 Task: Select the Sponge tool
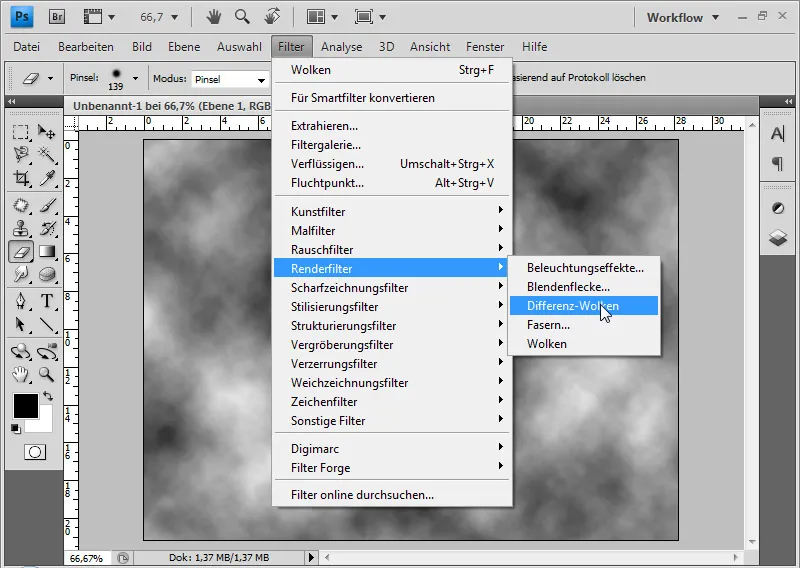pyautogui.click(x=46, y=274)
